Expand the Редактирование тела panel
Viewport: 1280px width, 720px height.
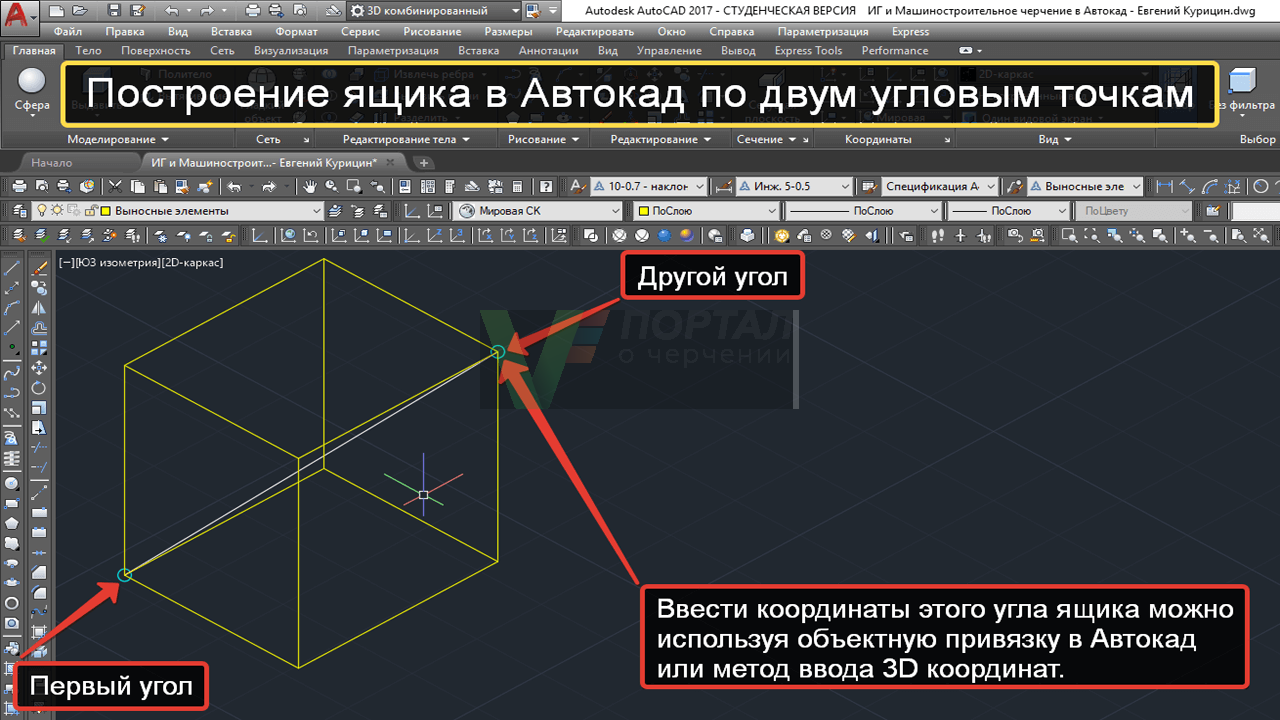click(x=406, y=140)
